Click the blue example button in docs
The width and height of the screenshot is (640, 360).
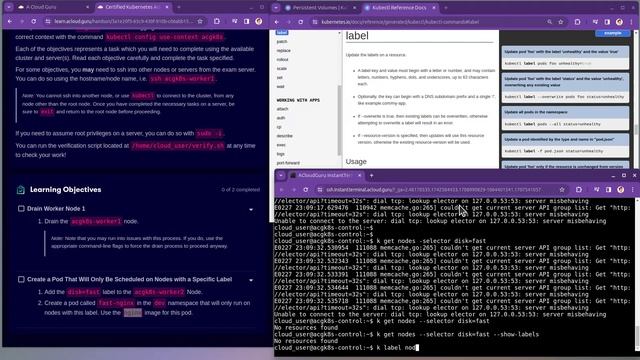pos(613,33)
